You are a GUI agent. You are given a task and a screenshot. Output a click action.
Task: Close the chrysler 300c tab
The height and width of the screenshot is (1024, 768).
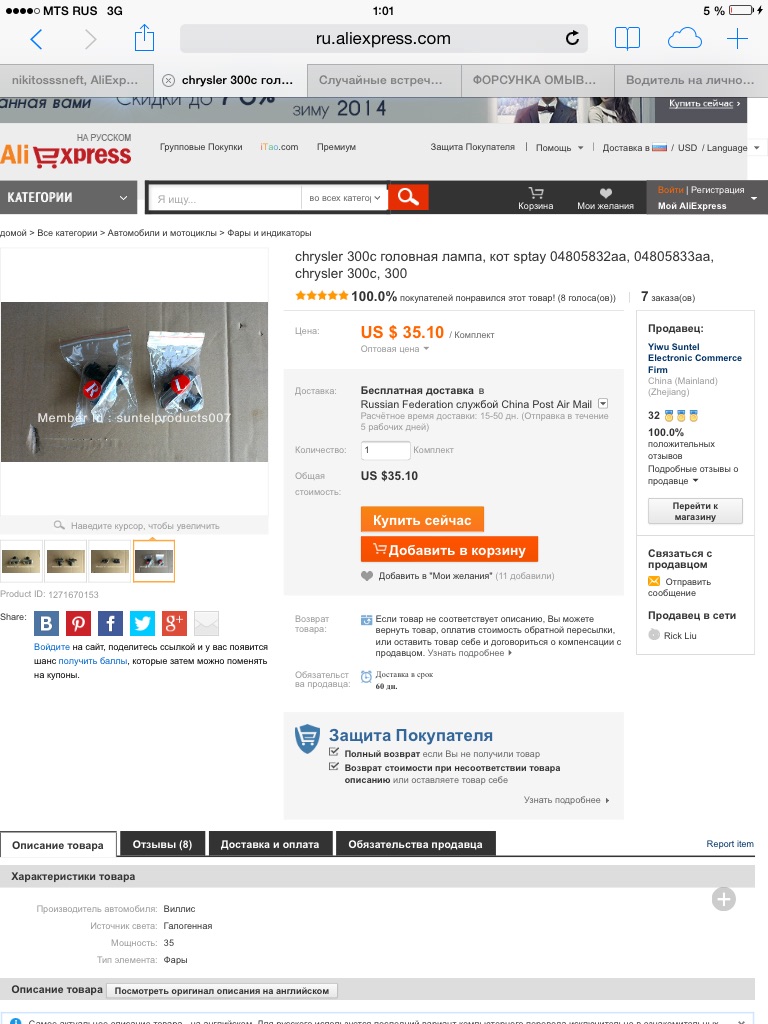point(168,80)
